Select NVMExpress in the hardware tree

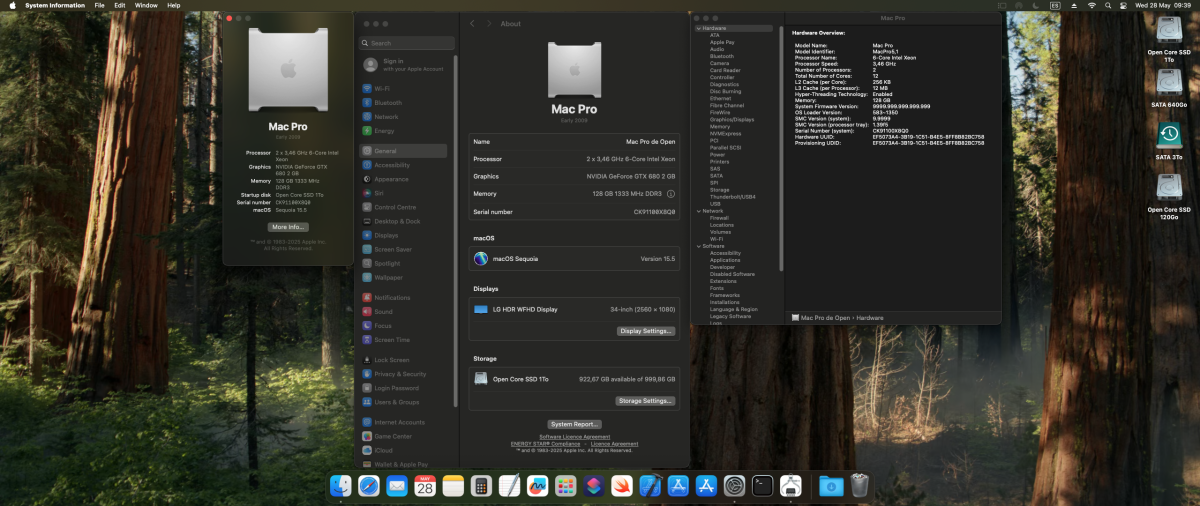(x=725, y=134)
